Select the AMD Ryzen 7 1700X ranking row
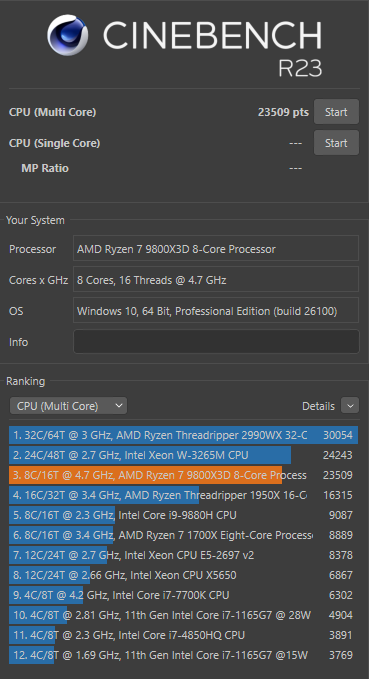Viewport: 369px width, 679px height. click(x=184, y=535)
